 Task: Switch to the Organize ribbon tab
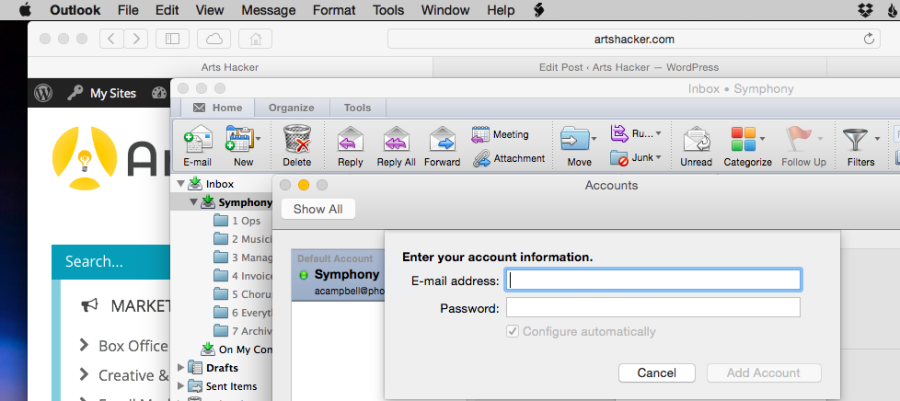tap(292, 108)
